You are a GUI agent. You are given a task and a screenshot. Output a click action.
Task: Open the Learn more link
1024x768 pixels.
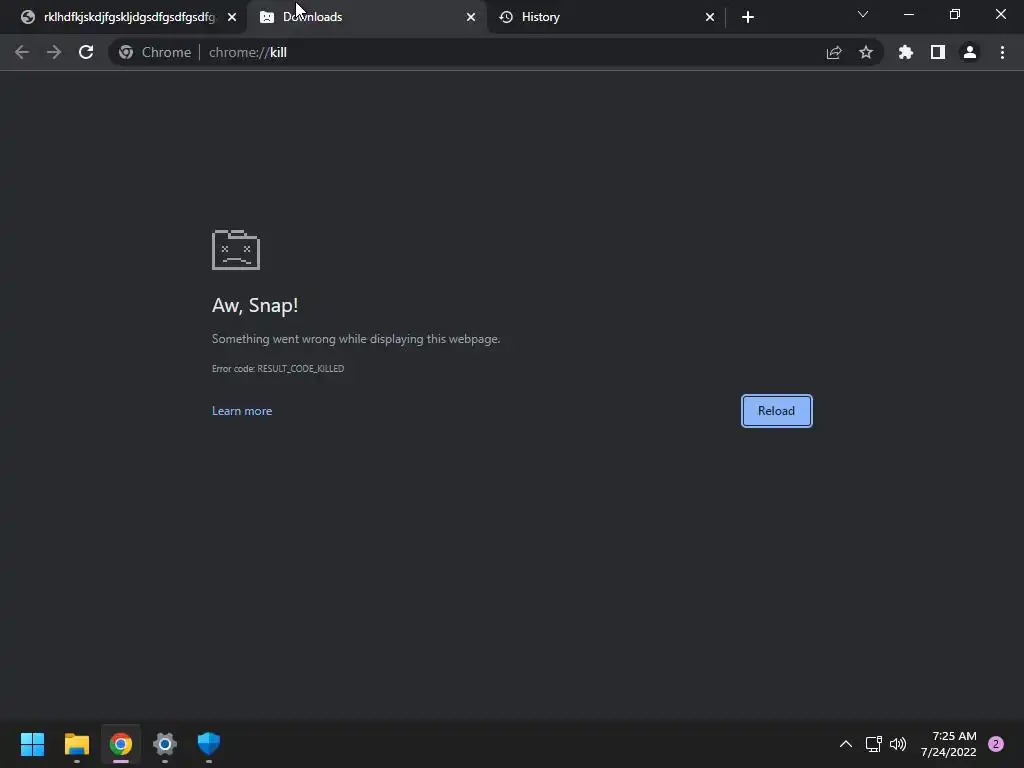(x=242, y=411)
